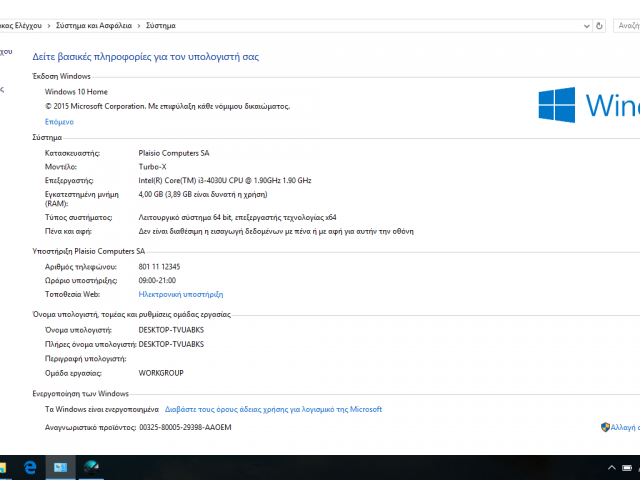Focus the Αναζήτηση search field
The image size is (640, 480).
coord(627,26)
